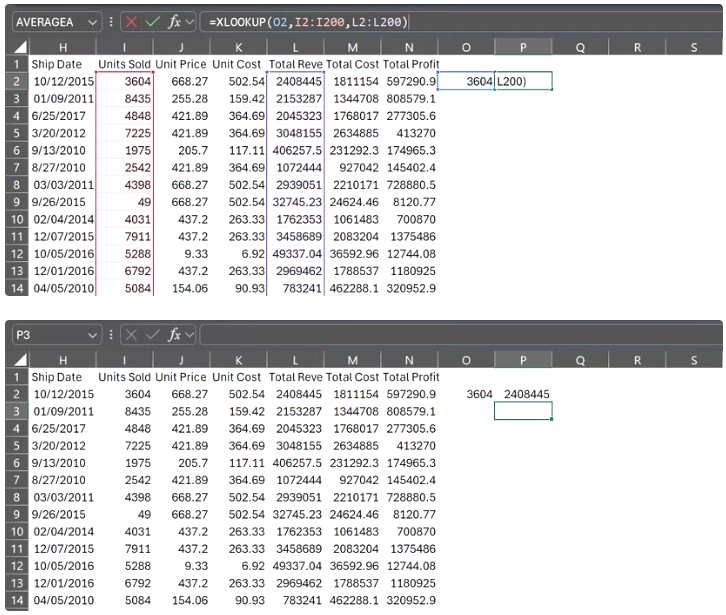Select row 3 header in bottom sheet

(x=17, y=411)
